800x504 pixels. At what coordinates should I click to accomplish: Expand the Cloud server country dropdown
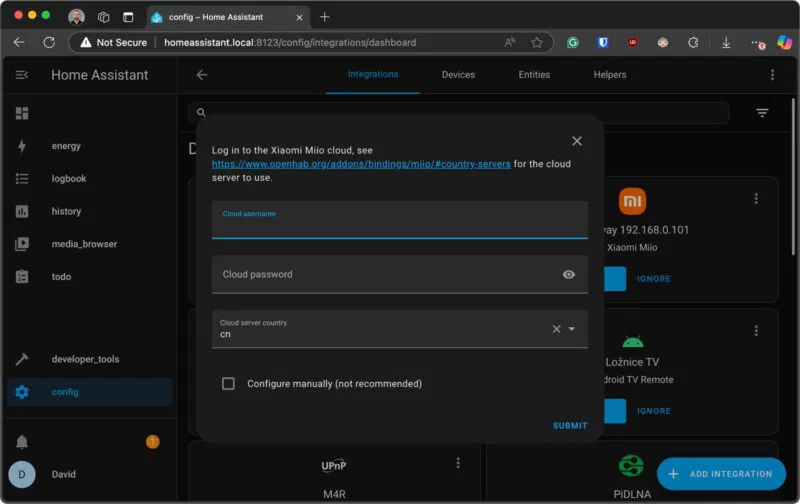tap(571, 329)
